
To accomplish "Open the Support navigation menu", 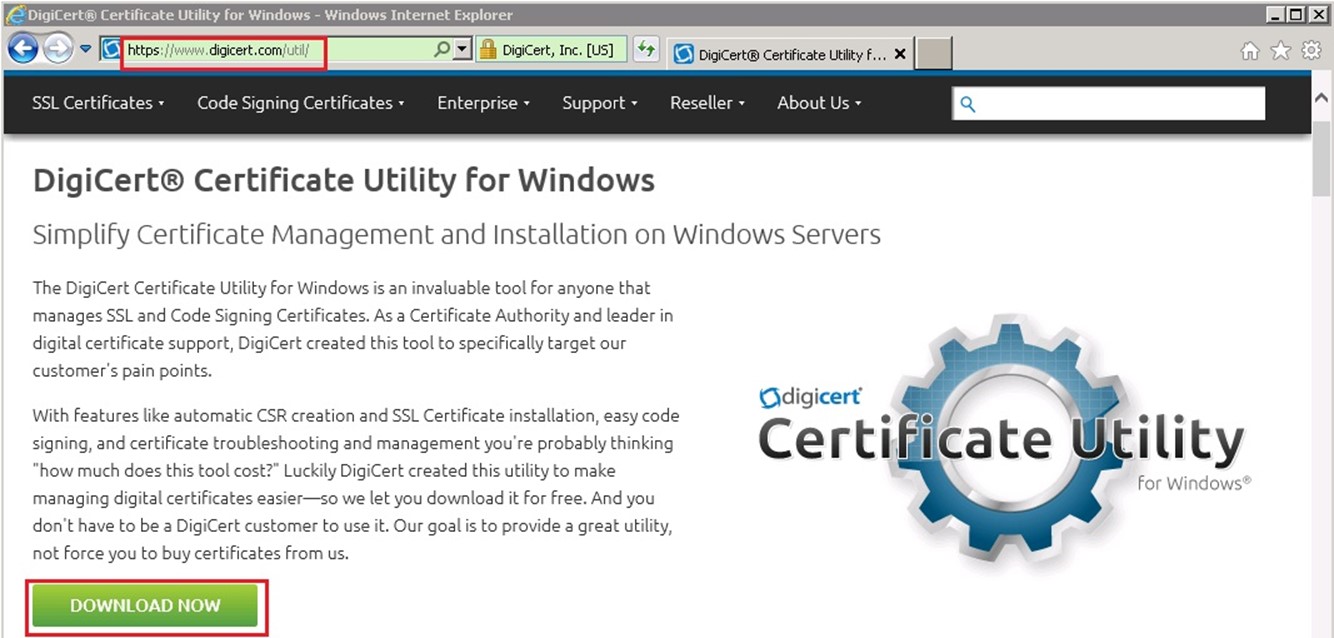I will (599, 103).
